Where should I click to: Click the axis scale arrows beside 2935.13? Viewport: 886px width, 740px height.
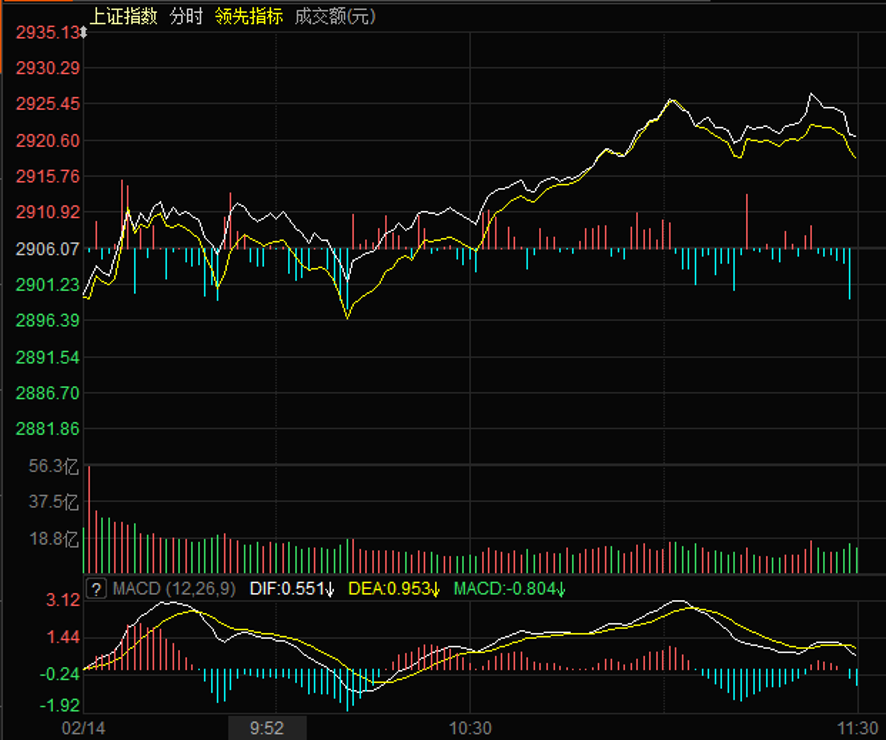[83, 33]
